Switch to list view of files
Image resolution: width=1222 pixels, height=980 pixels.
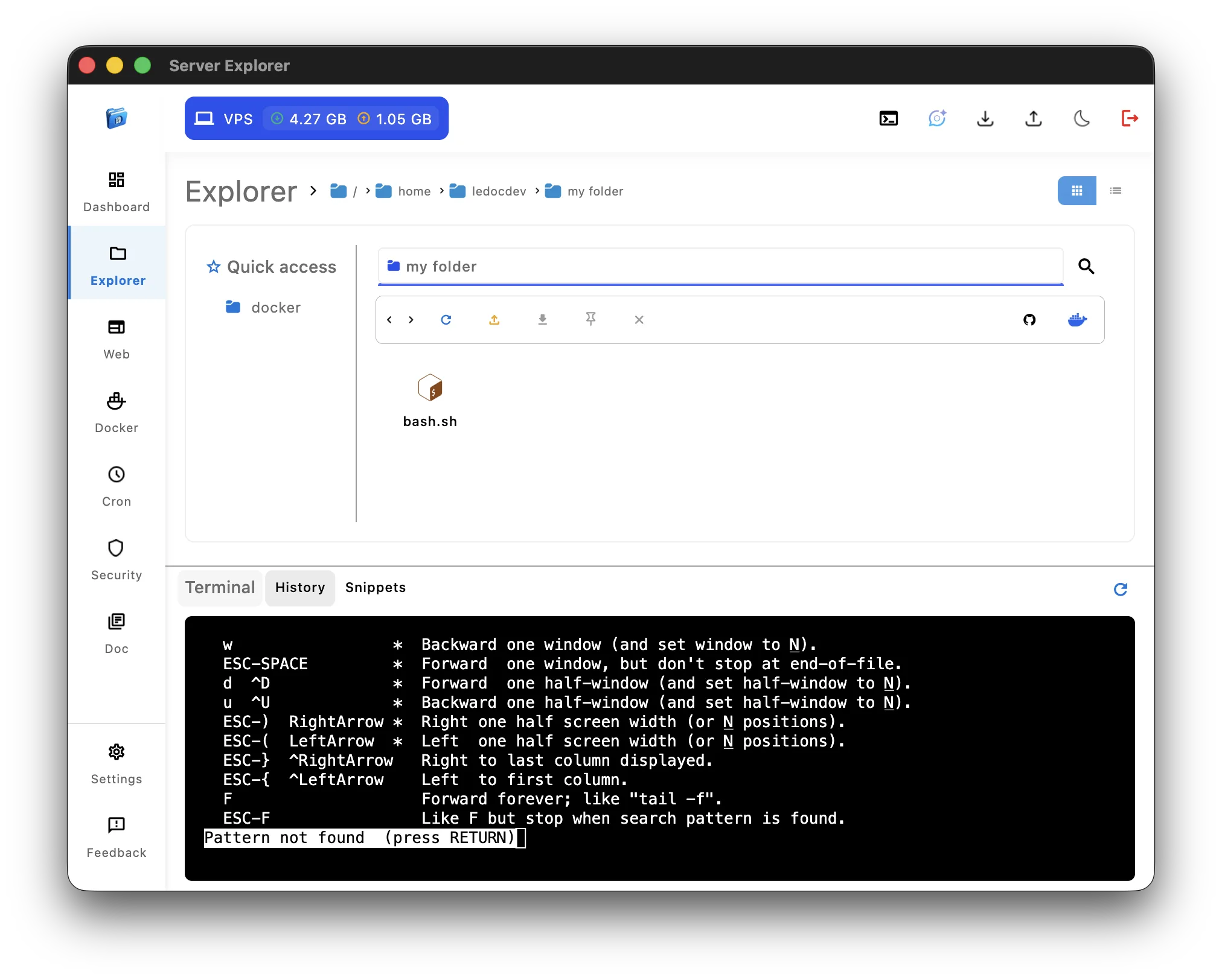pos(1116,191)
